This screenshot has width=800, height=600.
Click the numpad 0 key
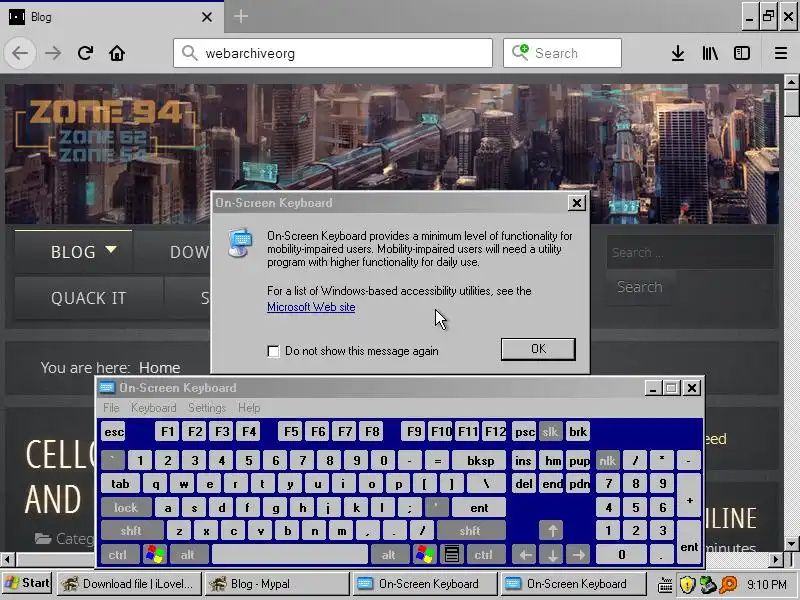point(621,554)
